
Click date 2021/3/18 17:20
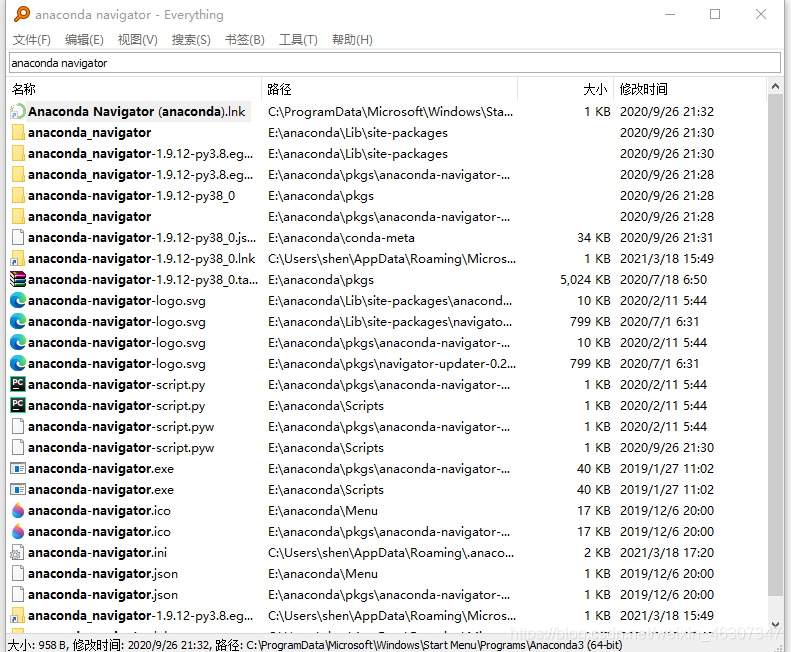pyautogui.click(x=667, y=553)
